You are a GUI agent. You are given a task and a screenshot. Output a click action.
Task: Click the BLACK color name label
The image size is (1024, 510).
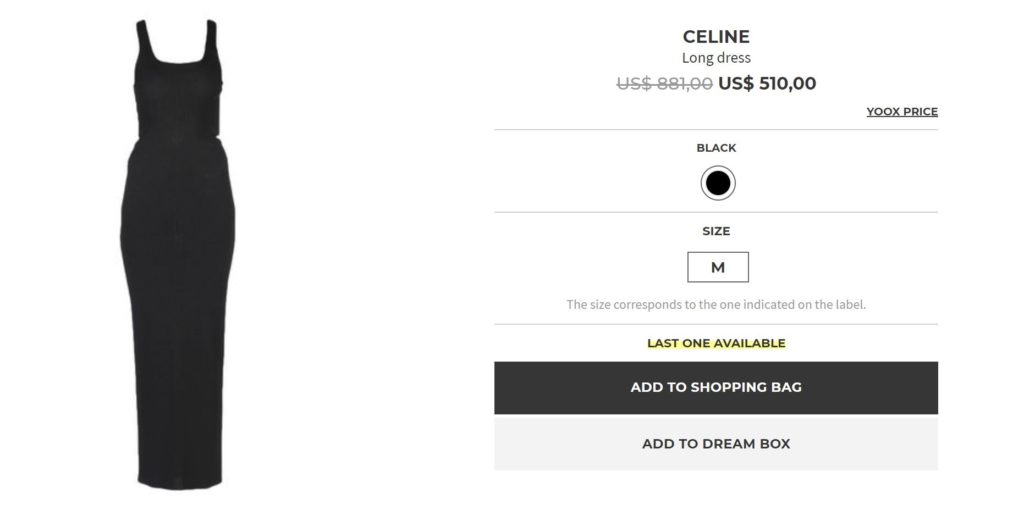716,148
